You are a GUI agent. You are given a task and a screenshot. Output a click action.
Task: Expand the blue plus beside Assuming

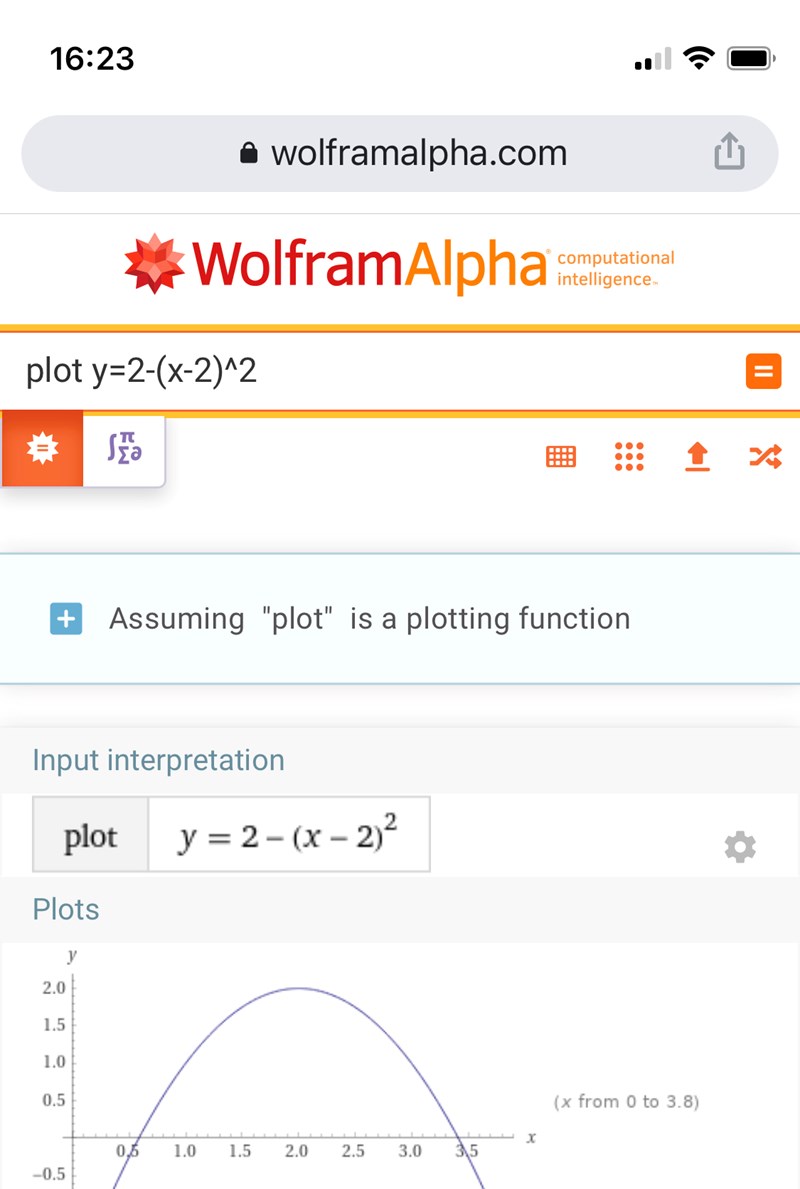(x=66, y=619)
